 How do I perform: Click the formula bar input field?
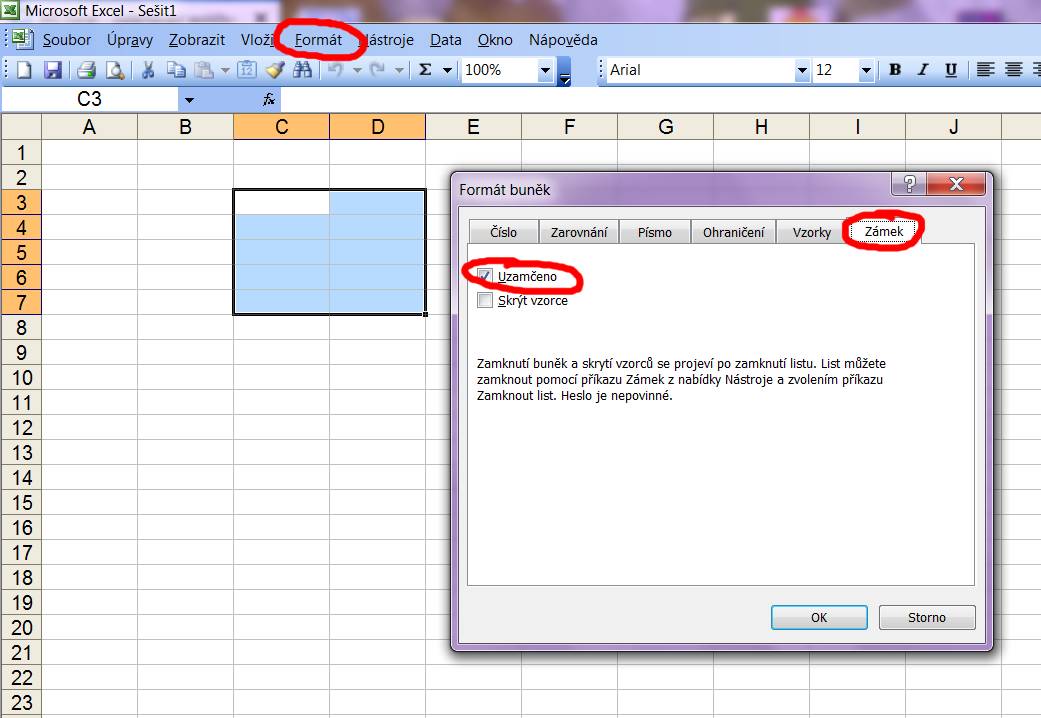coord(661,100)
